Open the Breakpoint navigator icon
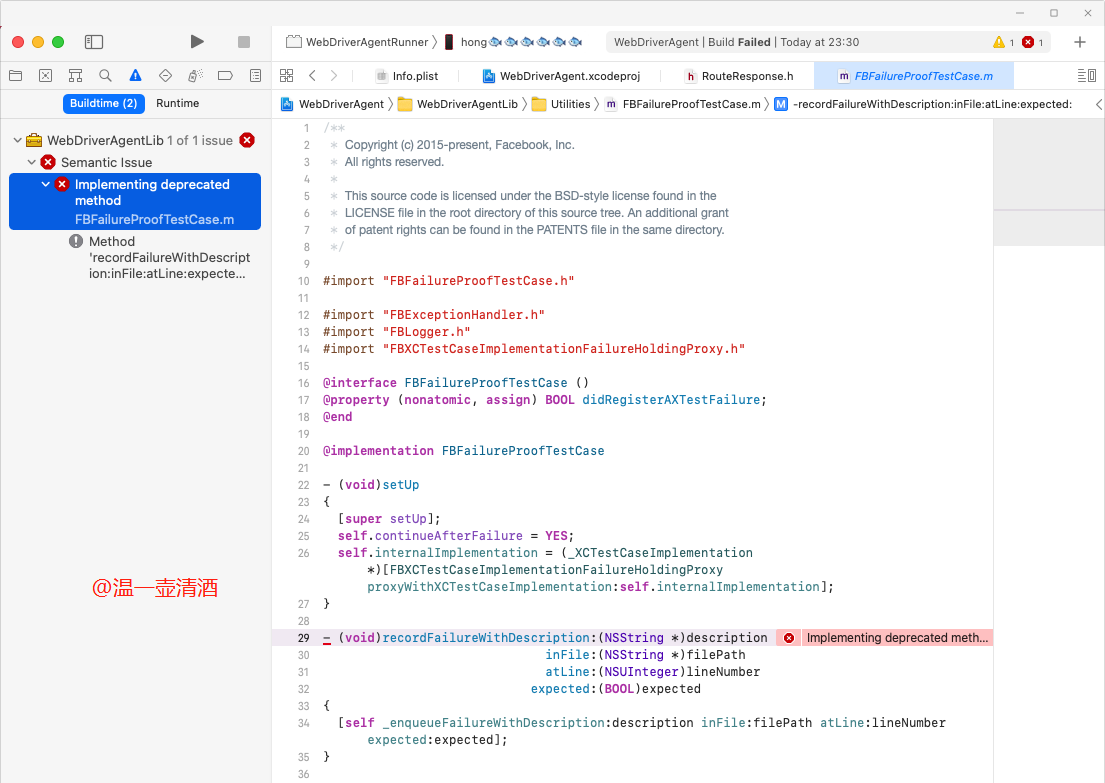The height and width of the screenshot is (783, 1105). [226, 75]
